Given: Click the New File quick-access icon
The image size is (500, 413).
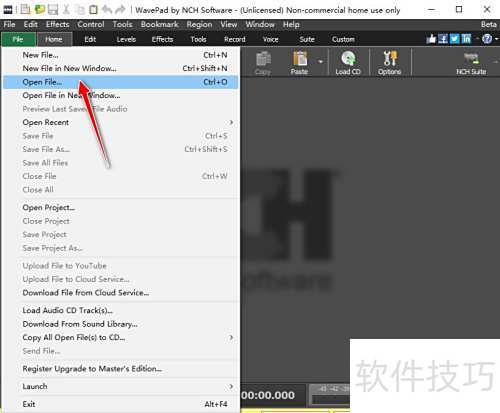Looking at the screenshot, I should pos(25,10).
